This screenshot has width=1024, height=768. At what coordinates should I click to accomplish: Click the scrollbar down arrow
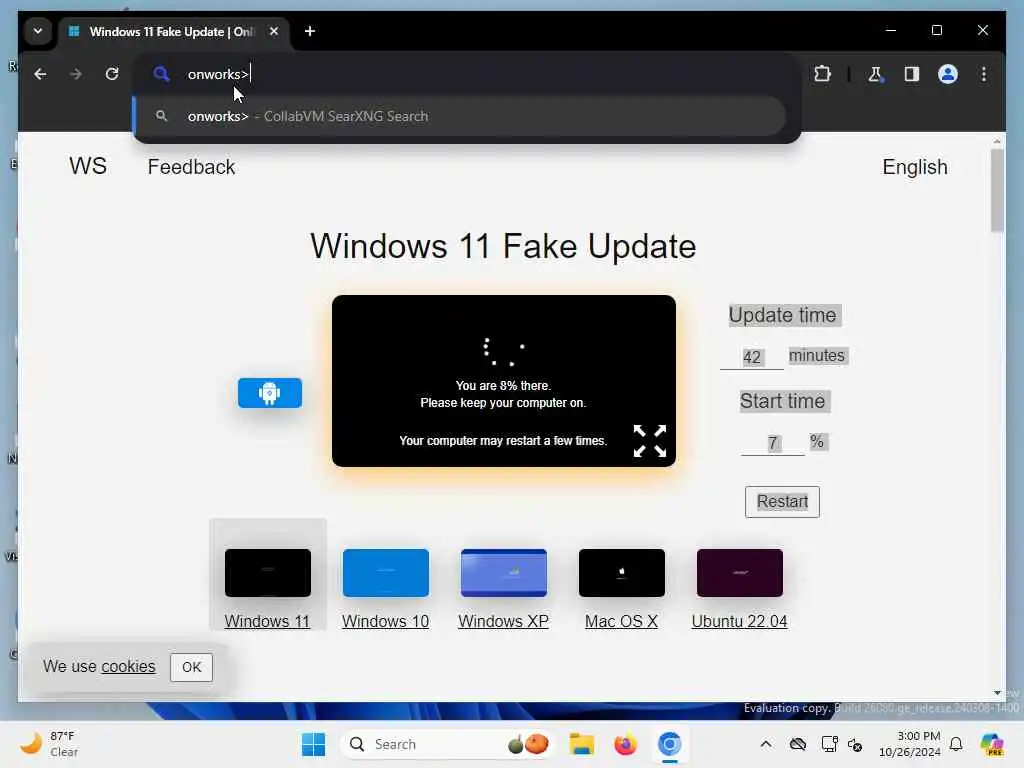tap(997, 693)
